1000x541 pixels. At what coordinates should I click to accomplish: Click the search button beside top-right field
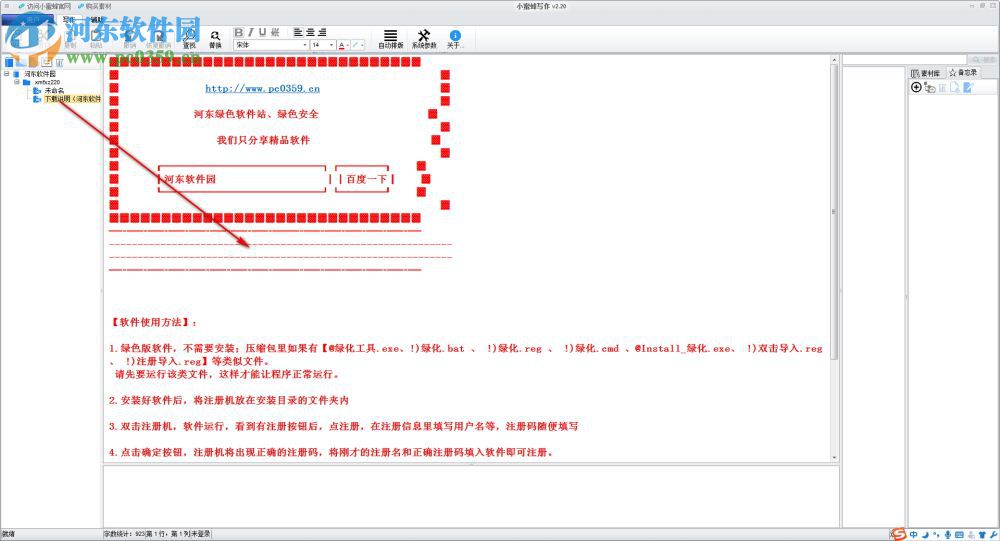pyautogui.click(x=982, y=59)
